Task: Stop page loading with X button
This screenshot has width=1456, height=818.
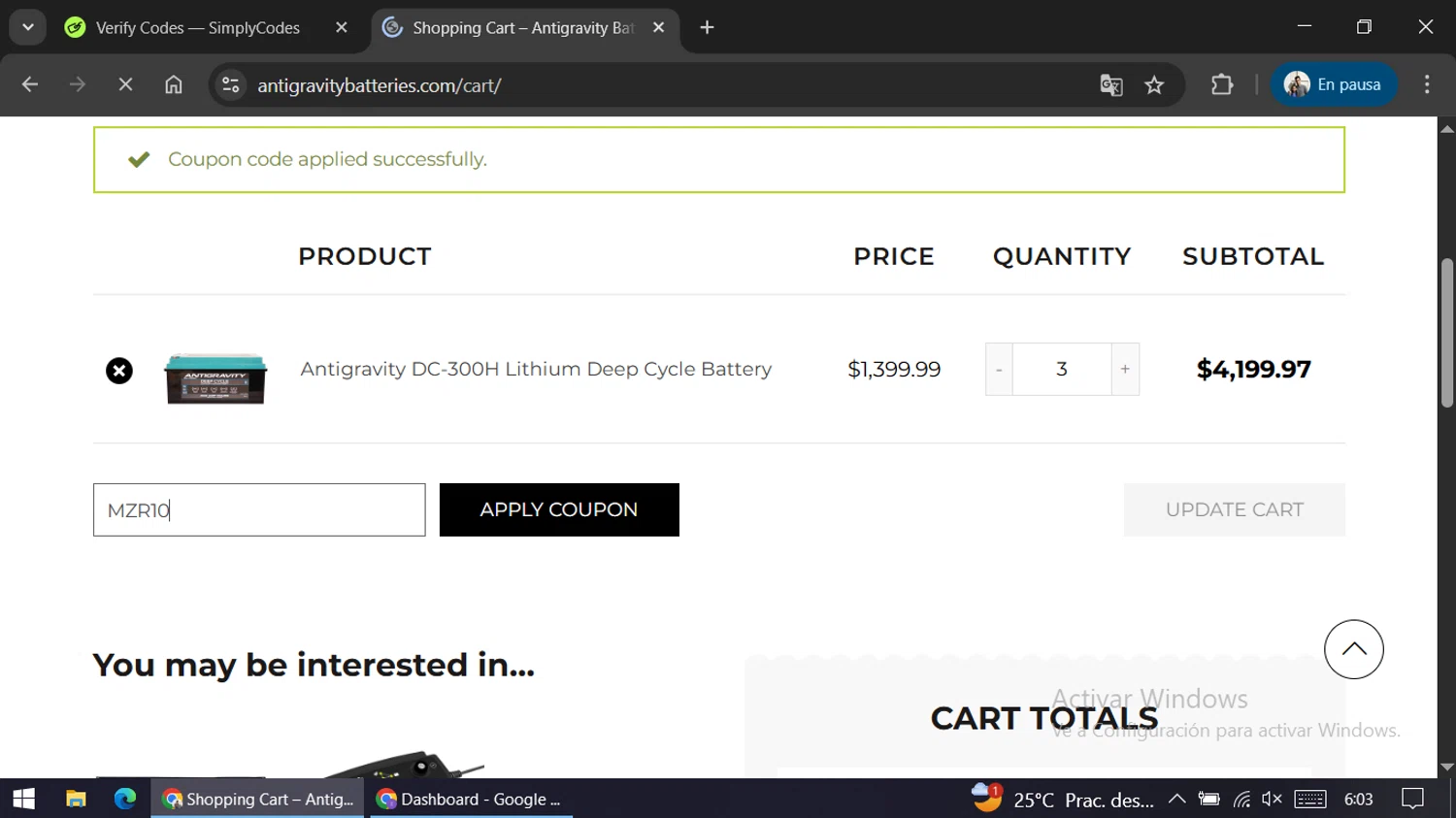Action: 125,85
